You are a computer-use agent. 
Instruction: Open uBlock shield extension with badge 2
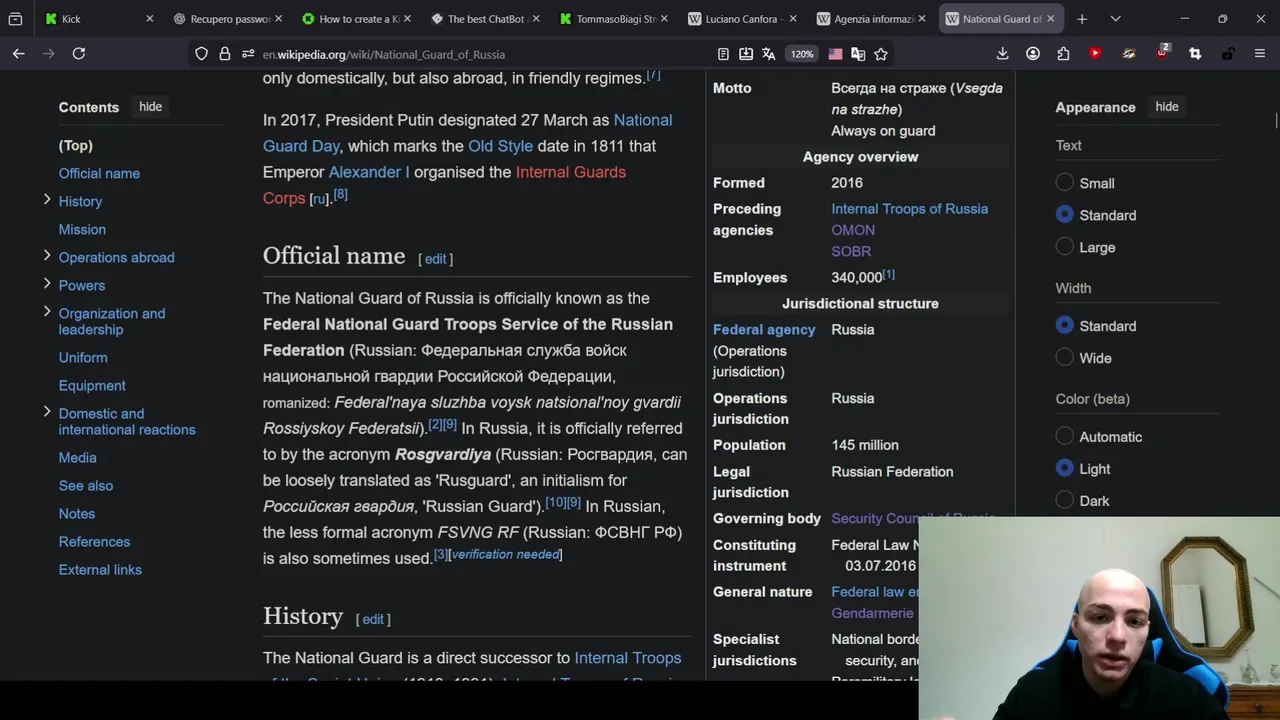[x=1162, y=53]
